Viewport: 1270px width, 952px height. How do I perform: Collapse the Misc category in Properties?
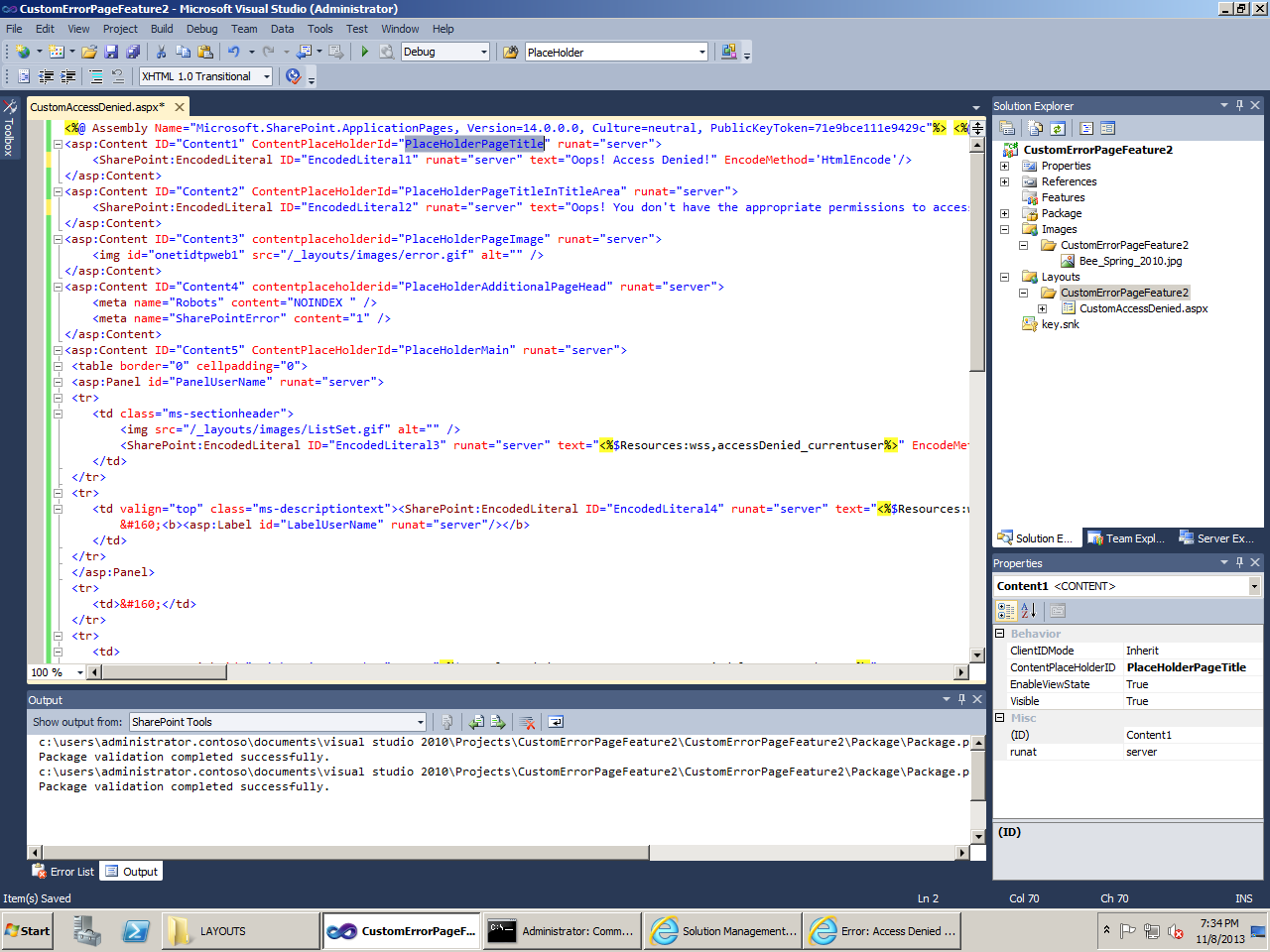[x=1000, y=717]
